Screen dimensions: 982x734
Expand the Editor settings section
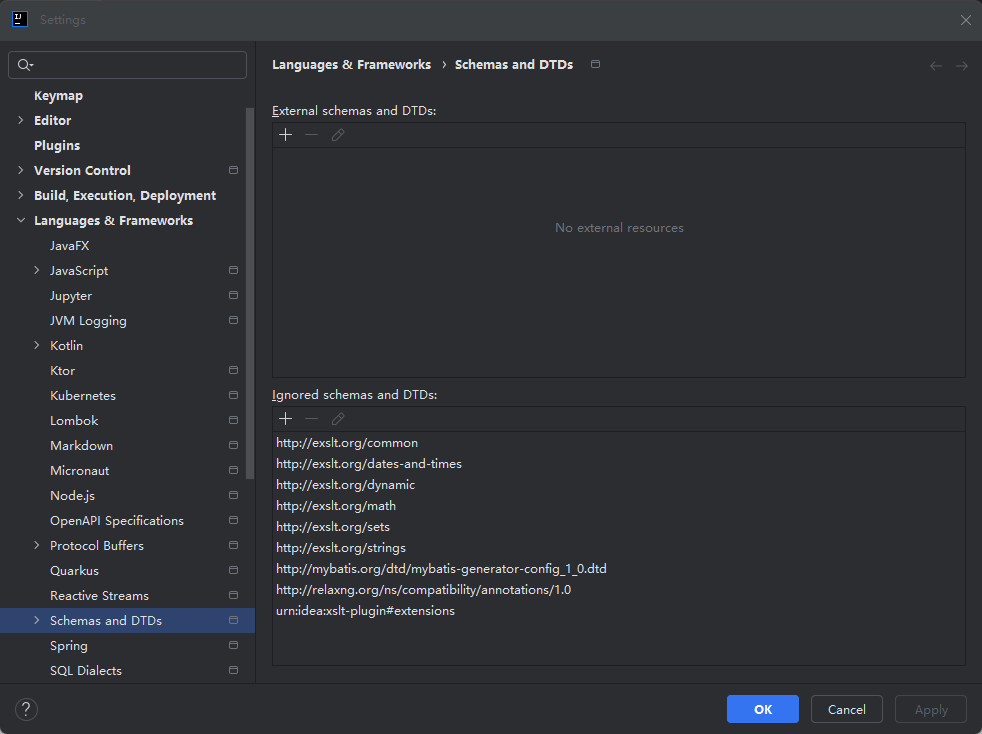20,121
